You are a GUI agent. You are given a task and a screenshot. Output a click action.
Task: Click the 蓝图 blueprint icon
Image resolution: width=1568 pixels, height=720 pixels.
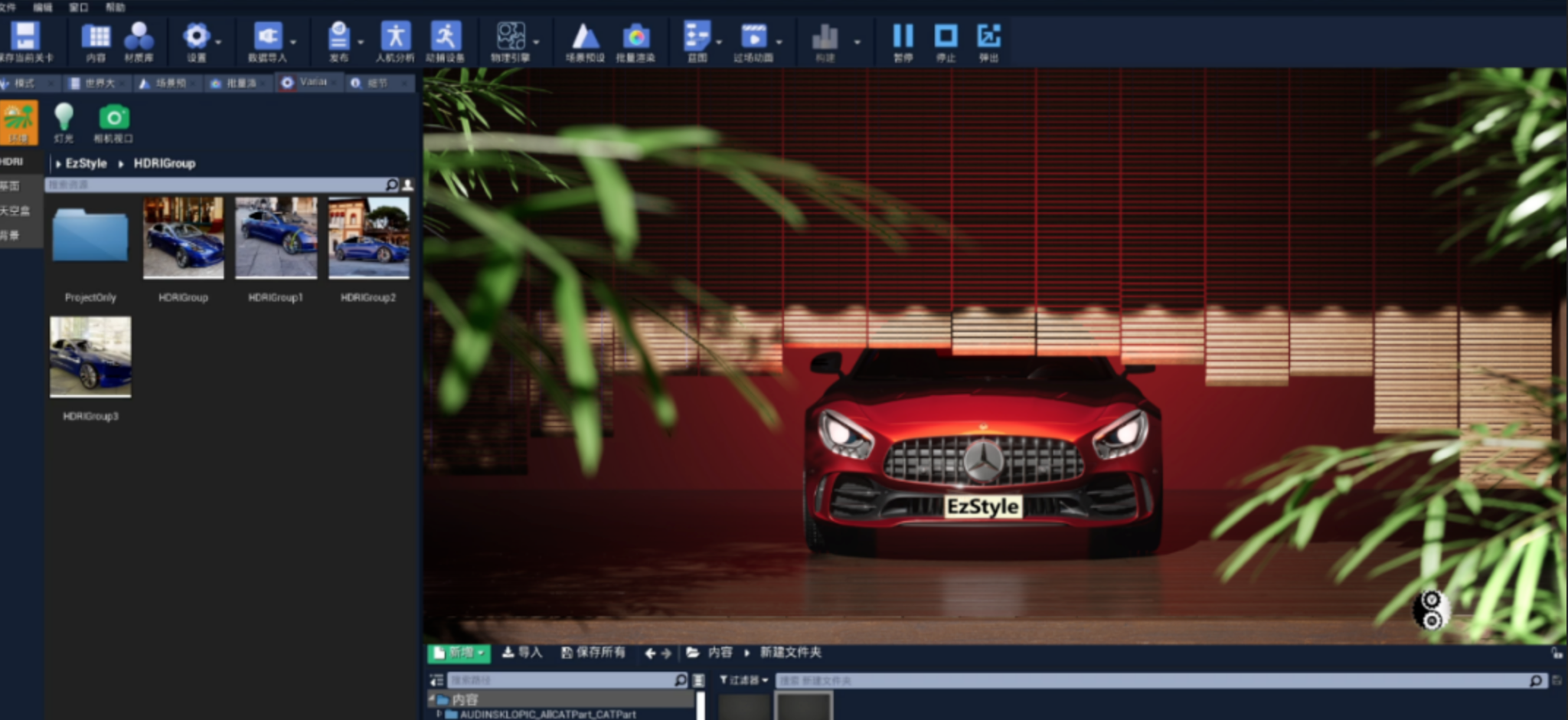point(697,36)
